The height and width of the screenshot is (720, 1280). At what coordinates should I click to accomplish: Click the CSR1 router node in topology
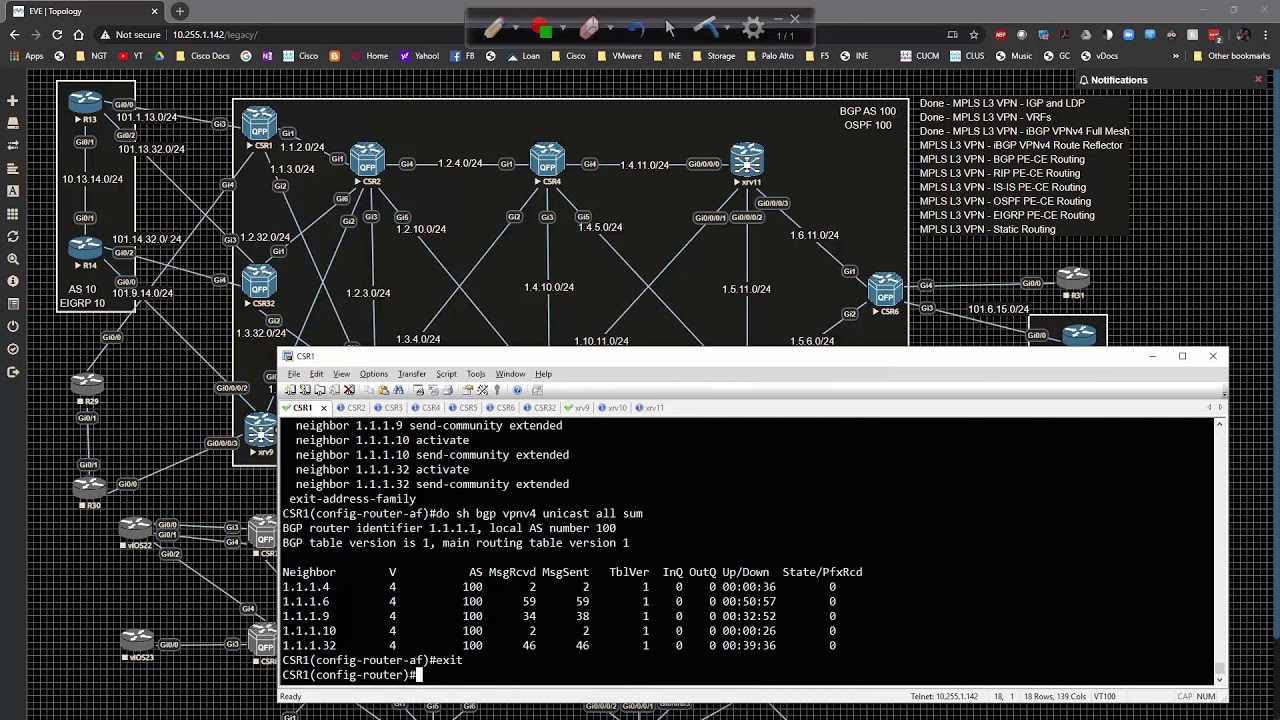[x=259, y=124]
